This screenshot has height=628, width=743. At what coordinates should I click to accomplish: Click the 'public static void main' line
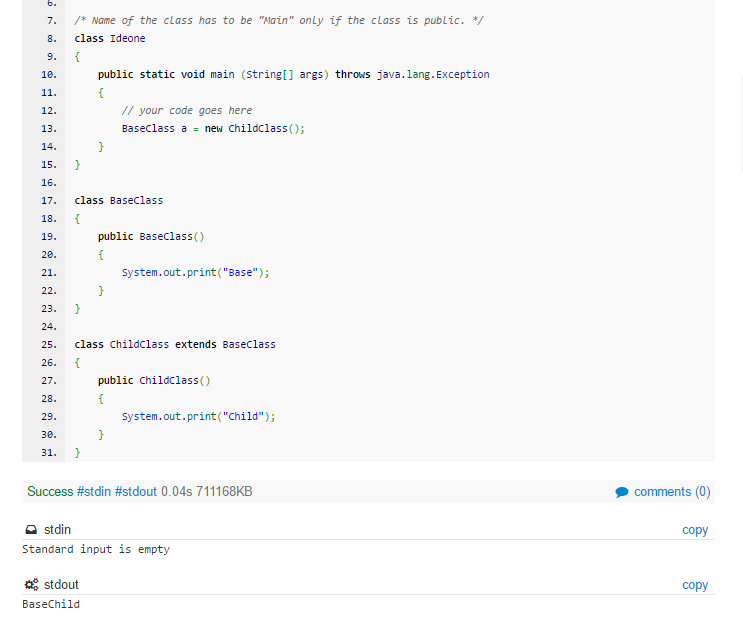(x=294, y=74)
